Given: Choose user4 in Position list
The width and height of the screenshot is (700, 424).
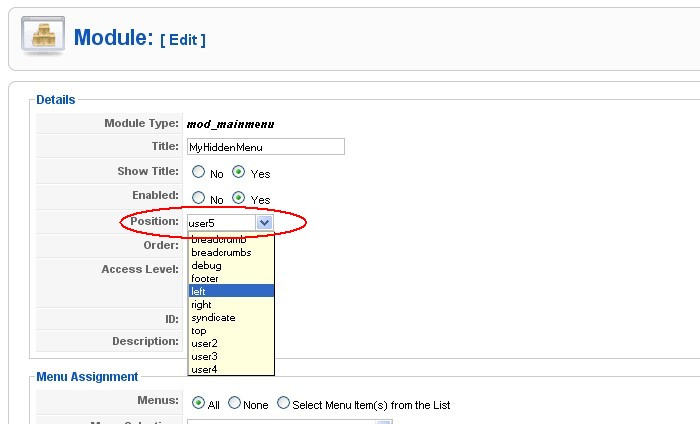Looking at the screenshot, I should 231,369.
